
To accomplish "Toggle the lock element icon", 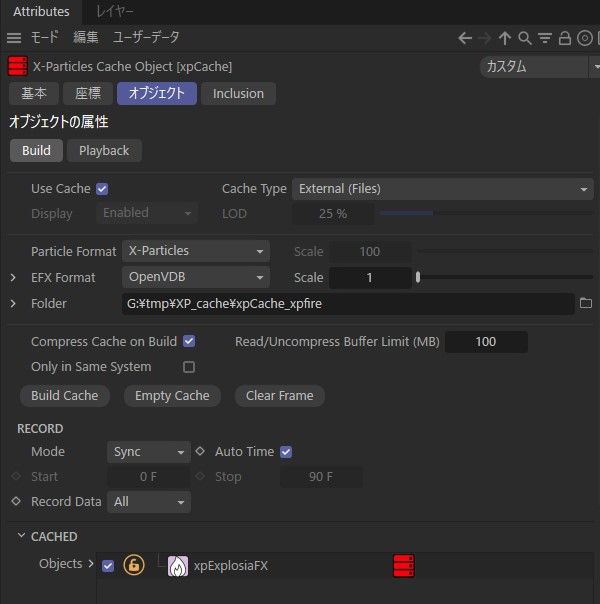I will pyautogui.click(x=565, y=38).
